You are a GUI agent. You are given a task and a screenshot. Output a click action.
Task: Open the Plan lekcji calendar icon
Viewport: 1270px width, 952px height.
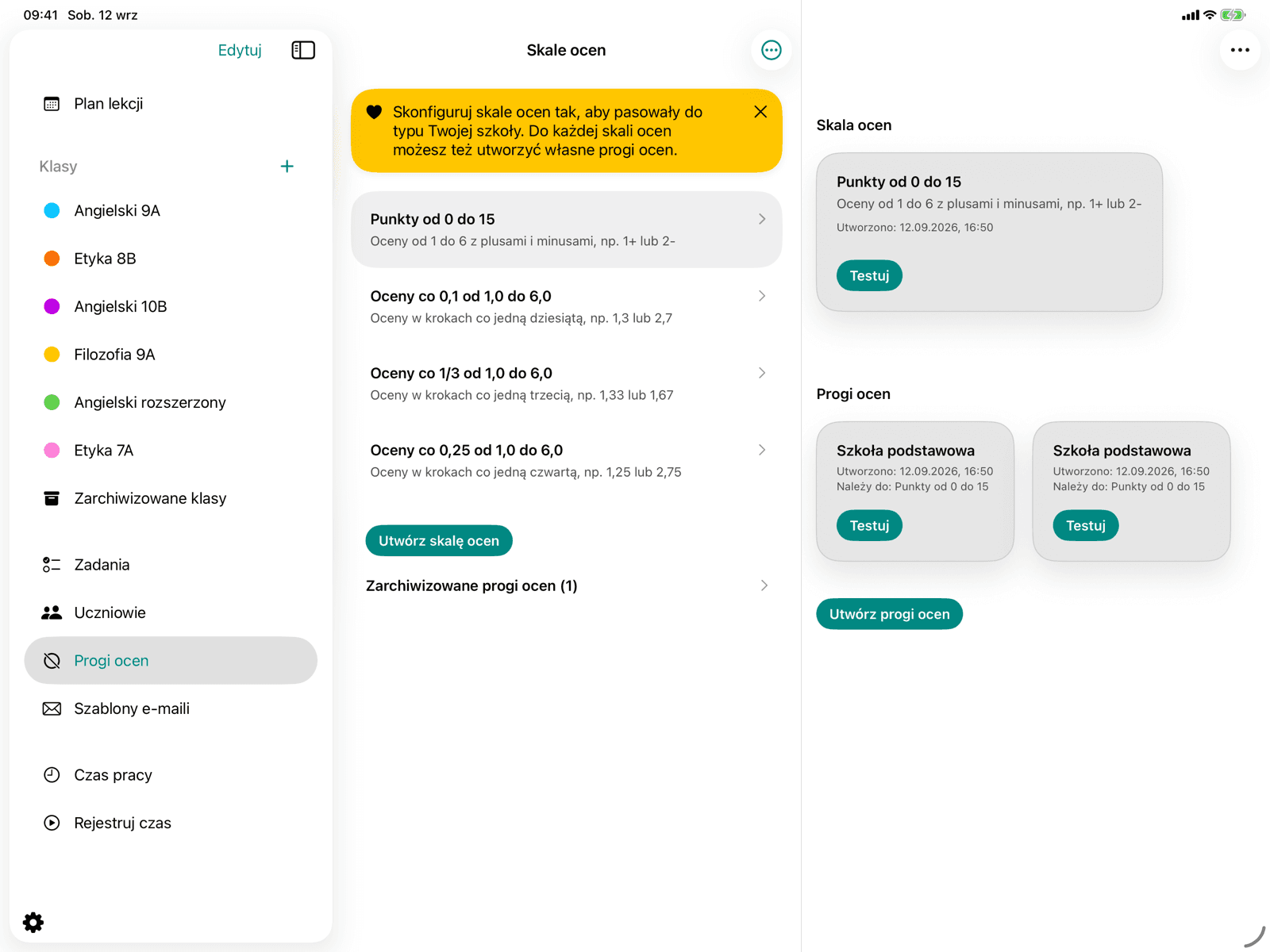click(52, 104)
